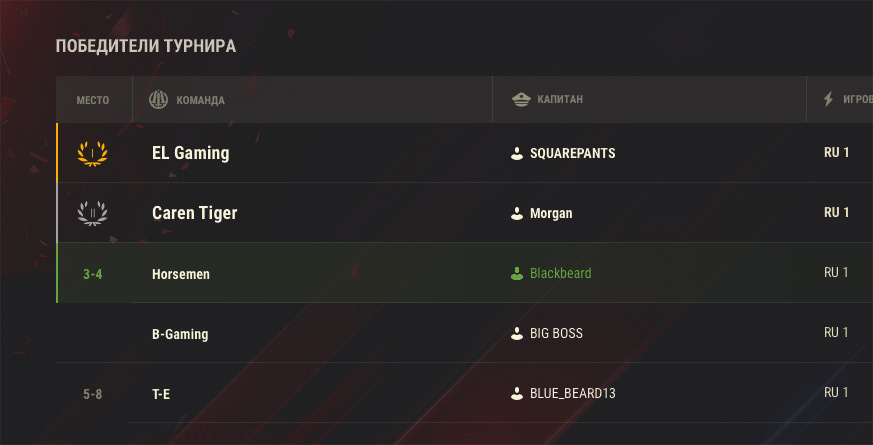
Task: Click the player icon next to Morgan
Action: [517, 213]
